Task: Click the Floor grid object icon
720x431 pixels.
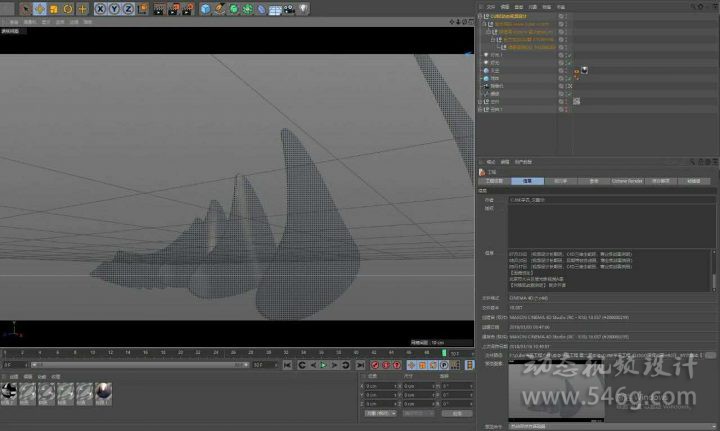Action: 275,9
